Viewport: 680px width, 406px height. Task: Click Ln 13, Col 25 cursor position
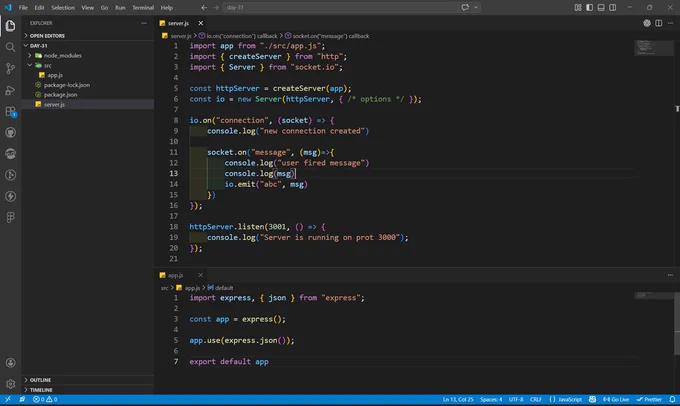(x=458, y=399)
